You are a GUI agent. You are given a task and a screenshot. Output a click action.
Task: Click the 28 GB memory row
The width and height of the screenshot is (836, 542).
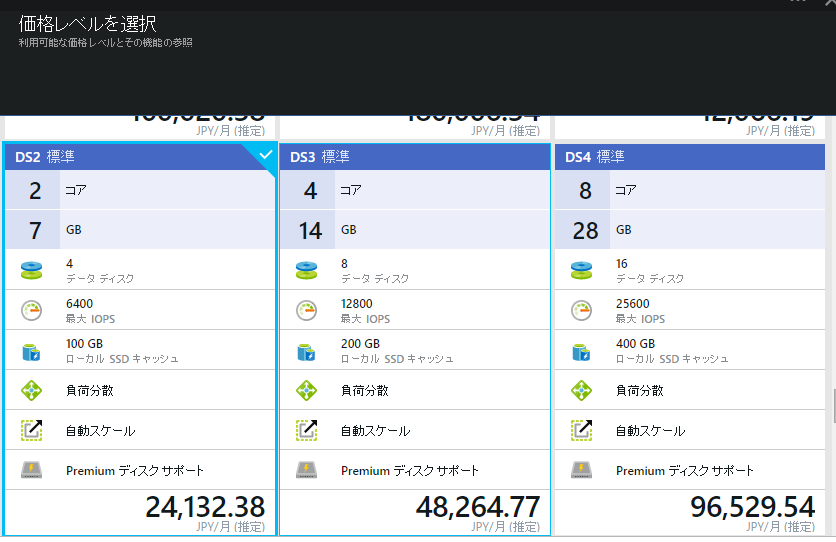[690, 230]
